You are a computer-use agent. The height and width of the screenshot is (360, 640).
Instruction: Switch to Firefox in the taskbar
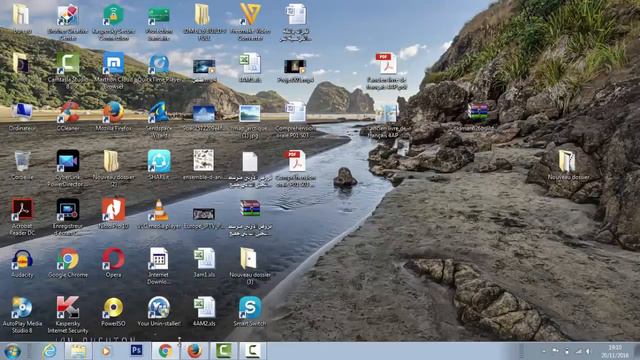click(195, 351)
